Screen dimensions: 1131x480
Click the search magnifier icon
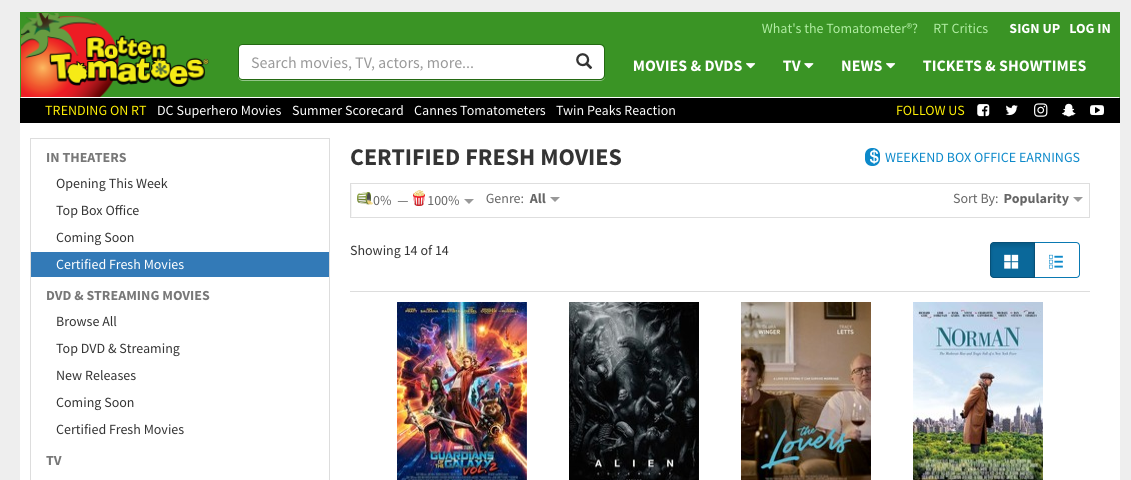(584, 61)
